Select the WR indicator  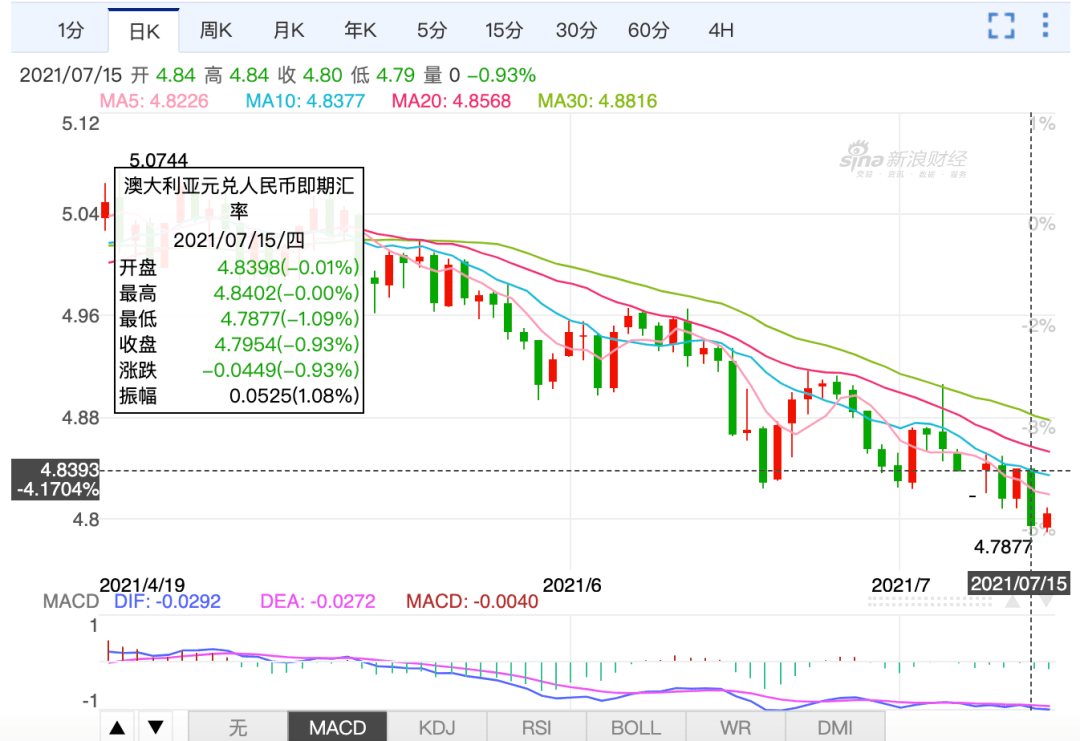click(x=737, y=728)
